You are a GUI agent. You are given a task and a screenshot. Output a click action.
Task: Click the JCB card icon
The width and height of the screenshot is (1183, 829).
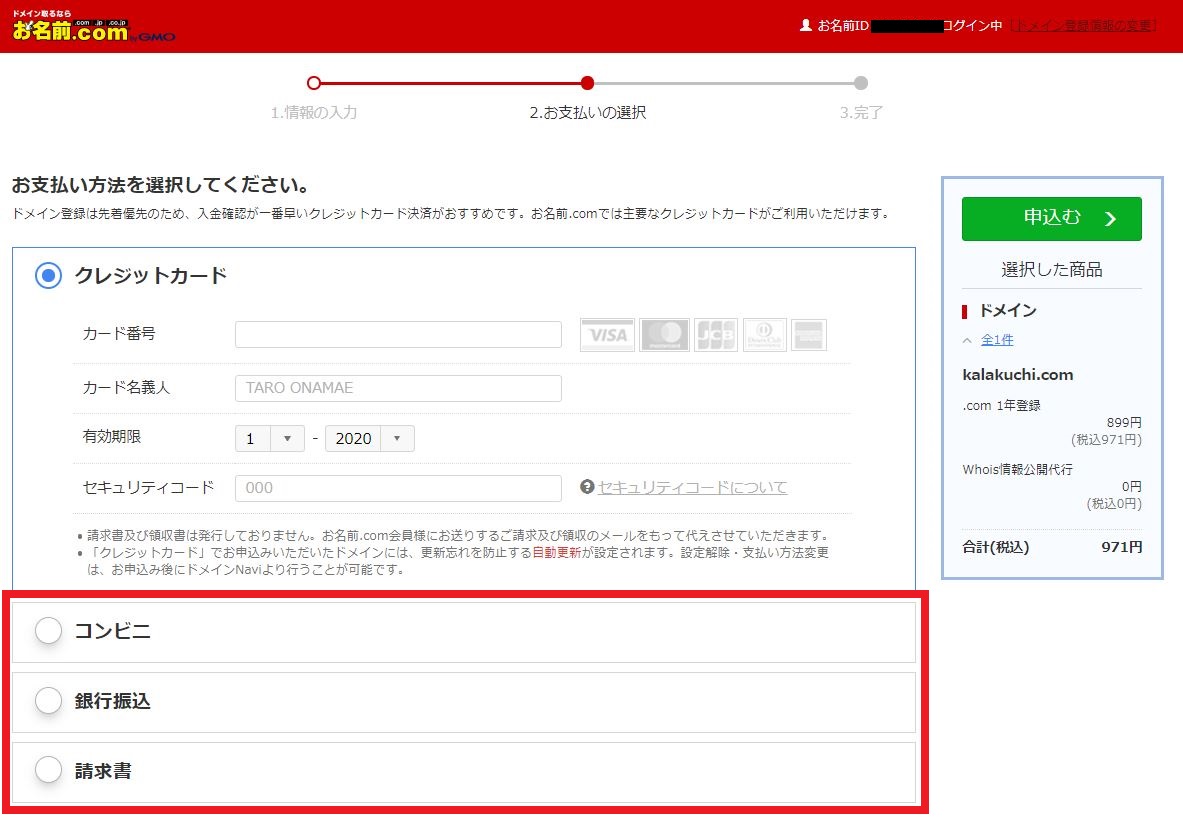[x=715, y=335]
